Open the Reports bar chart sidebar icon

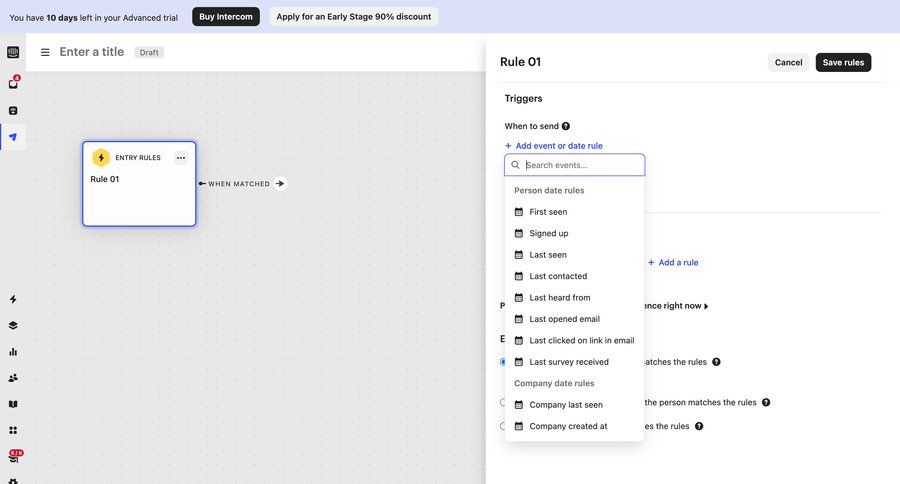pos(13,351)
